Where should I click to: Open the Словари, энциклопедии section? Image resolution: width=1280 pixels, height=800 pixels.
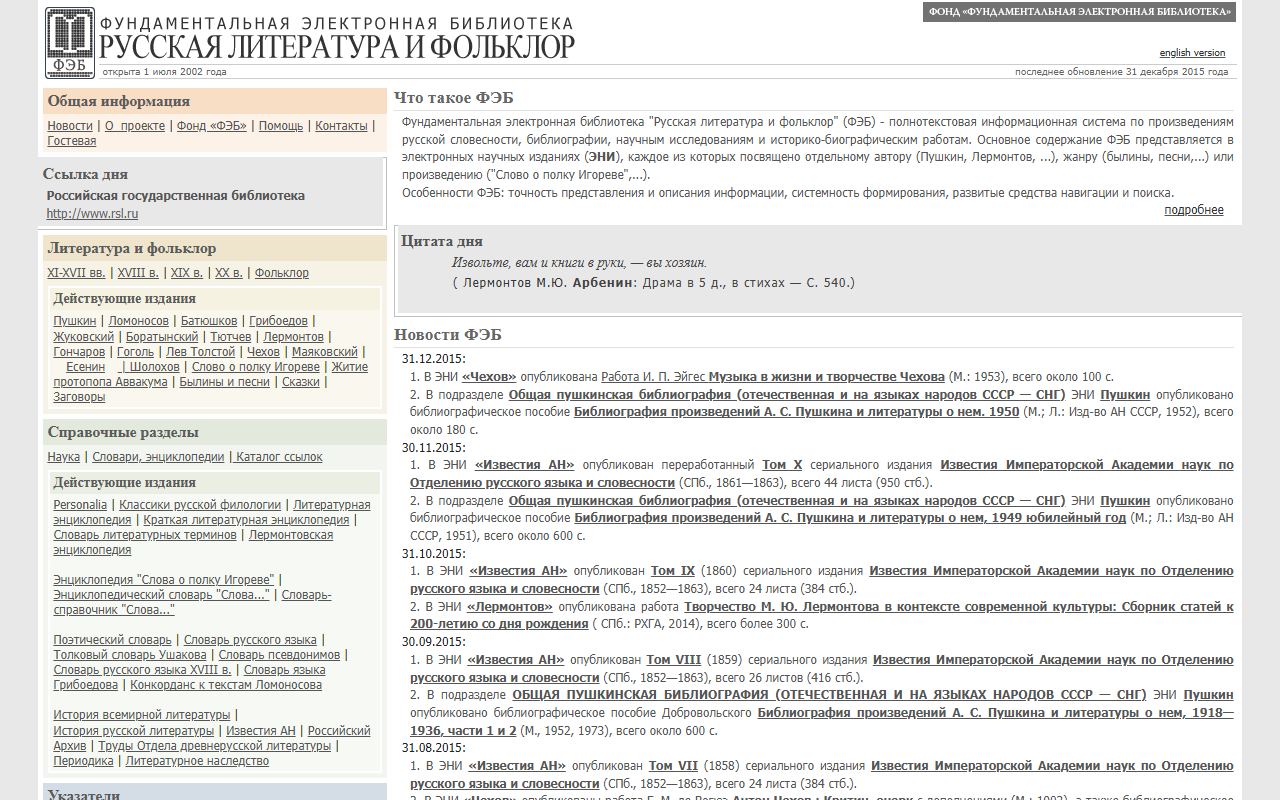(158, 457)
